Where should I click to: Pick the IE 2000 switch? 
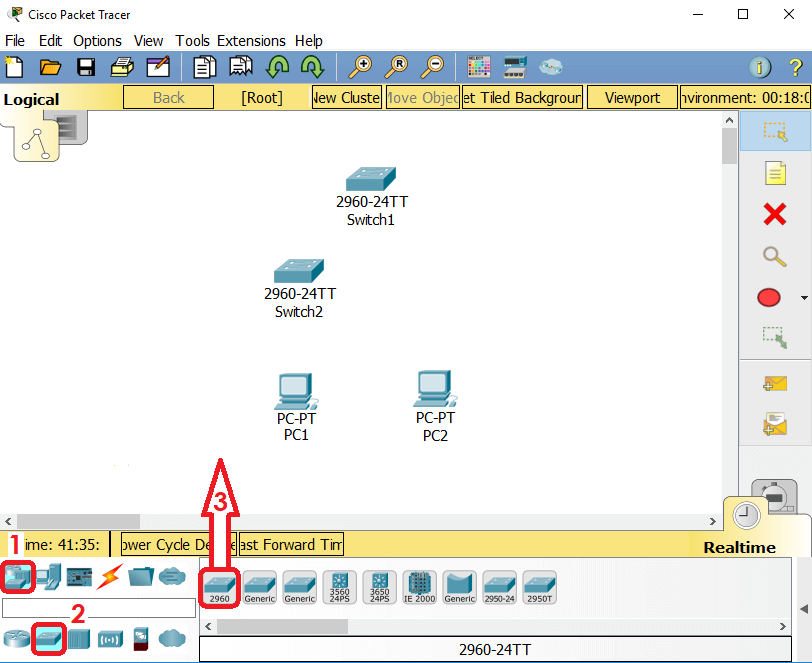point(419,588)
